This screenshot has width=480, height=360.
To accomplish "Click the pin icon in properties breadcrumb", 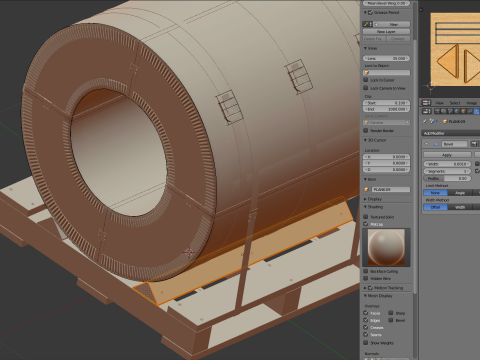I will (x=425, y=121).
